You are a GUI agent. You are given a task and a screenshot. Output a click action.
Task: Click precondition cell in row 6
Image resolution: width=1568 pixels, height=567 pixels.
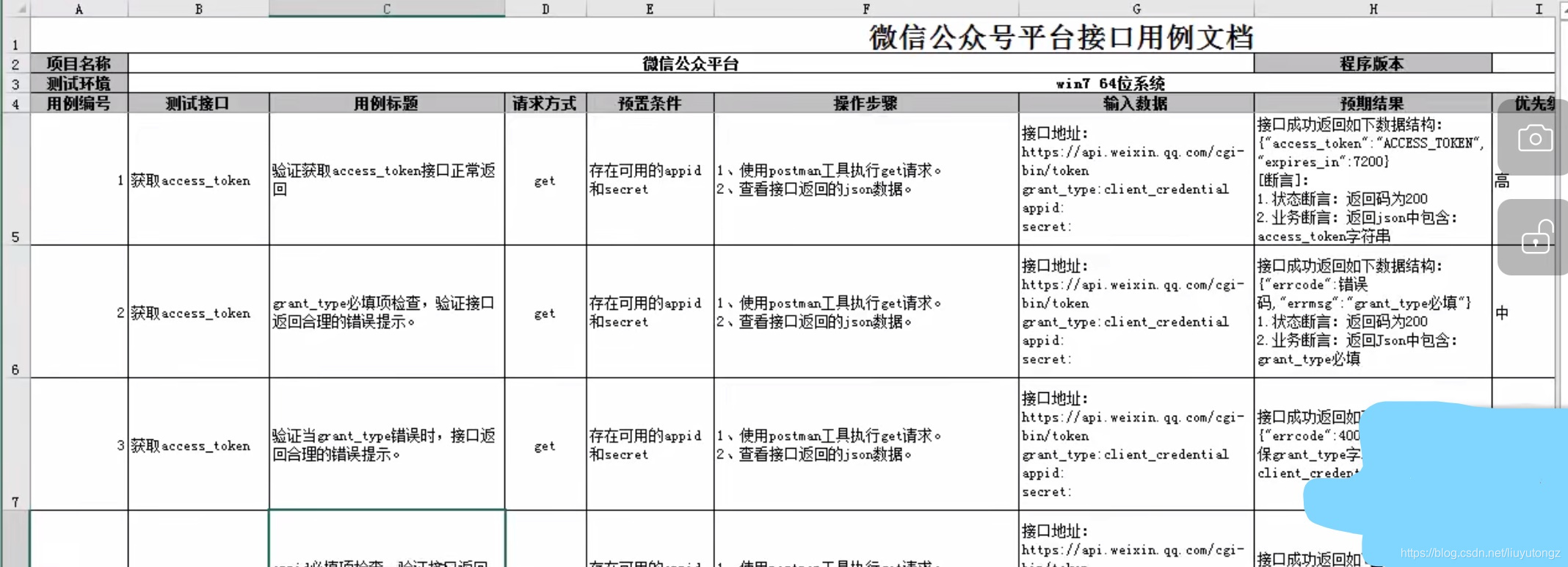point(650,312)
